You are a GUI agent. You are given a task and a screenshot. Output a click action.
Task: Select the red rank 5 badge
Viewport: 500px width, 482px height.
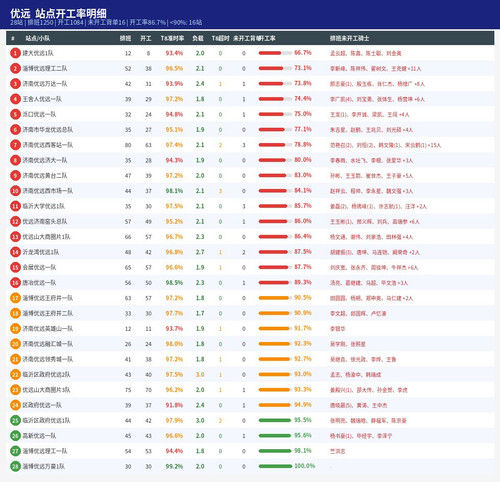15,114
